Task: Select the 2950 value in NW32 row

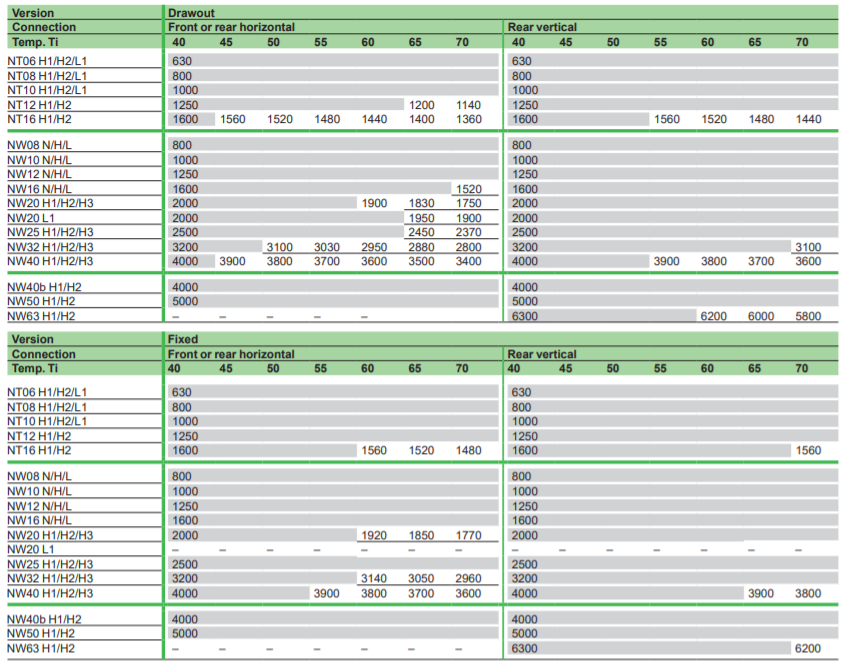Action: (x=374, y=247)
